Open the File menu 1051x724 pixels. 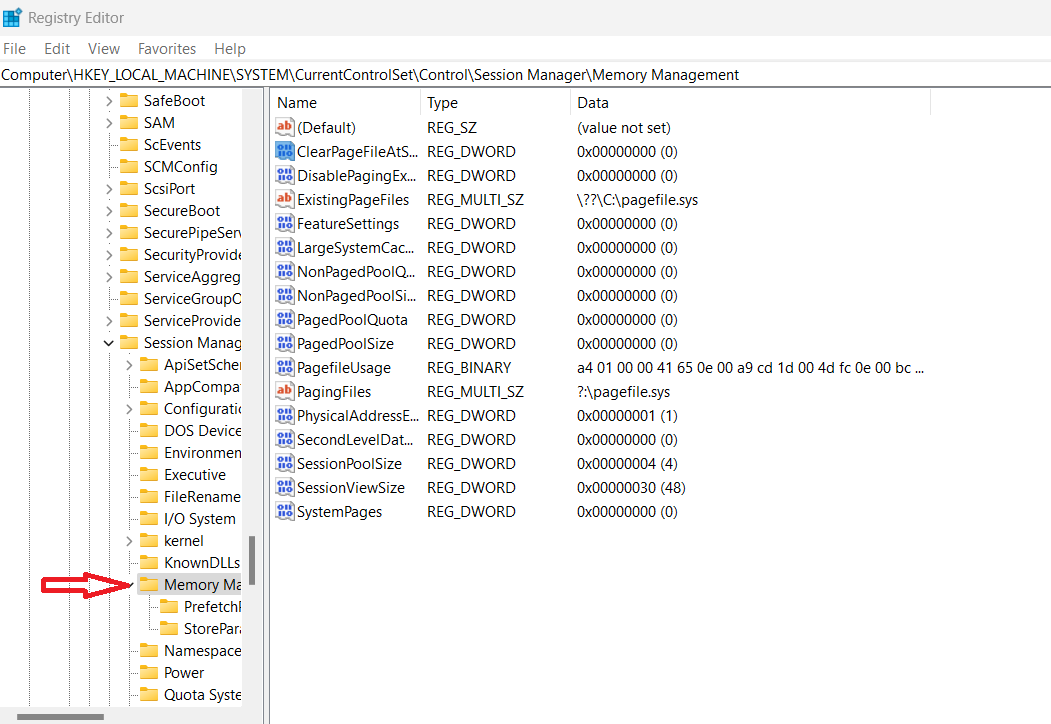15,48
